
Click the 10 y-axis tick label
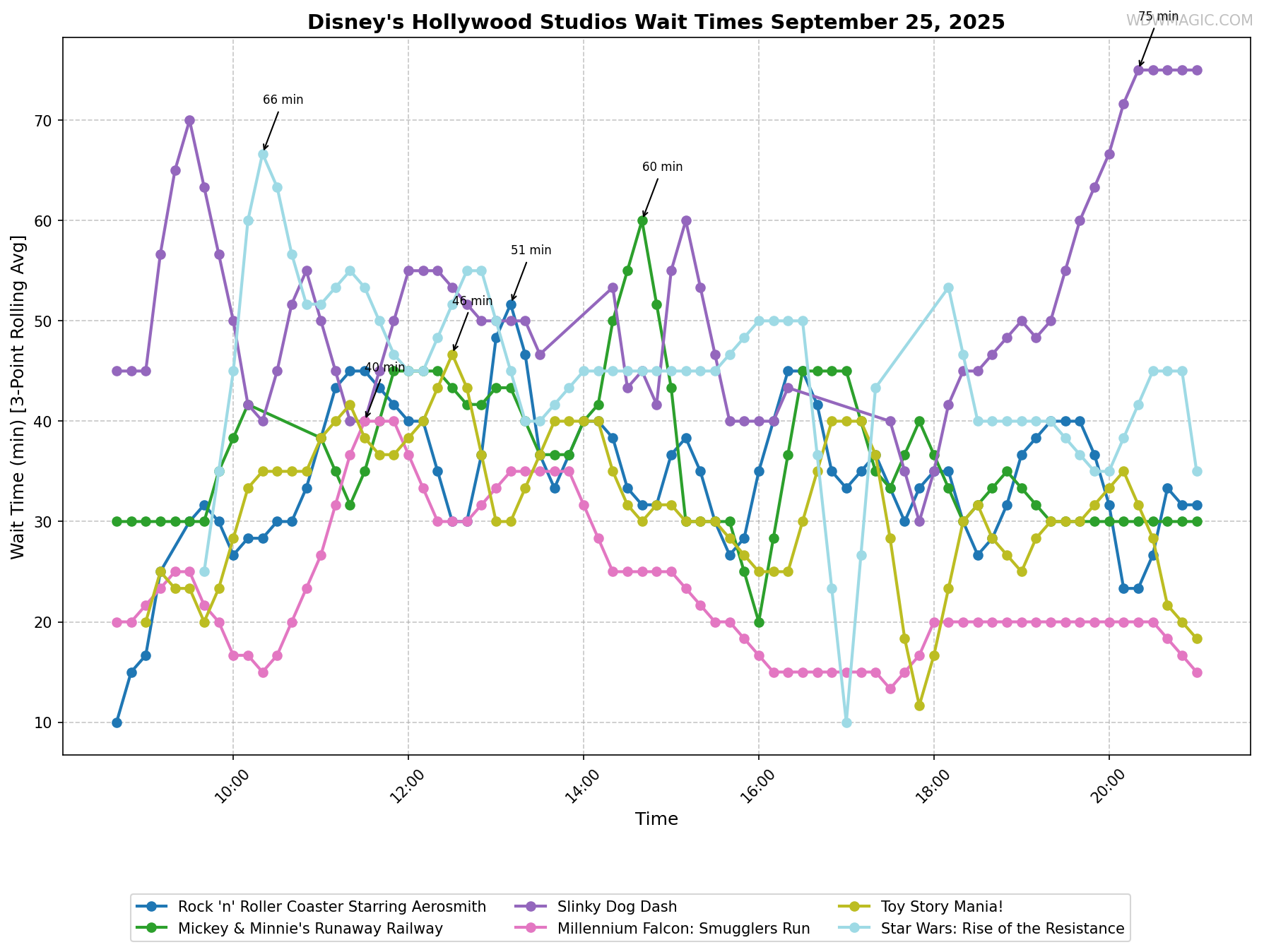(45, 723)
